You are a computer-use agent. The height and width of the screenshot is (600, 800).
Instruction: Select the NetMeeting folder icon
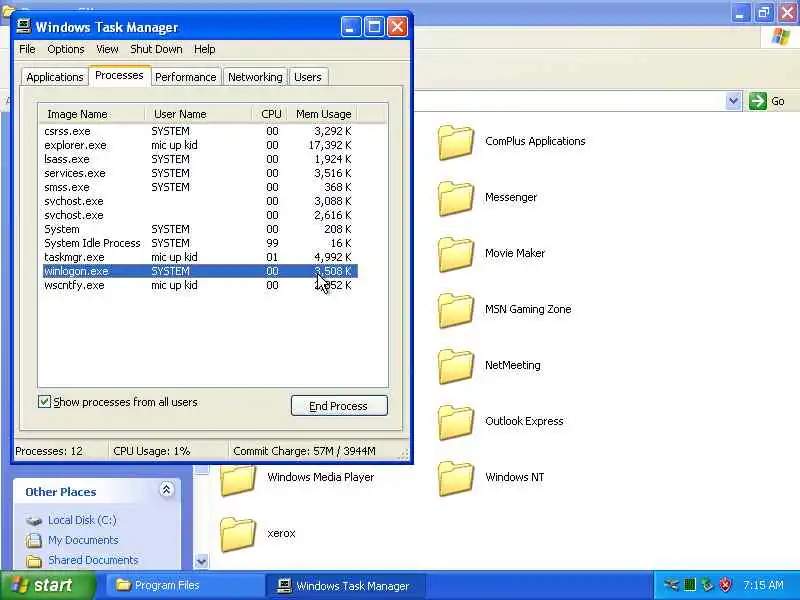456,366
